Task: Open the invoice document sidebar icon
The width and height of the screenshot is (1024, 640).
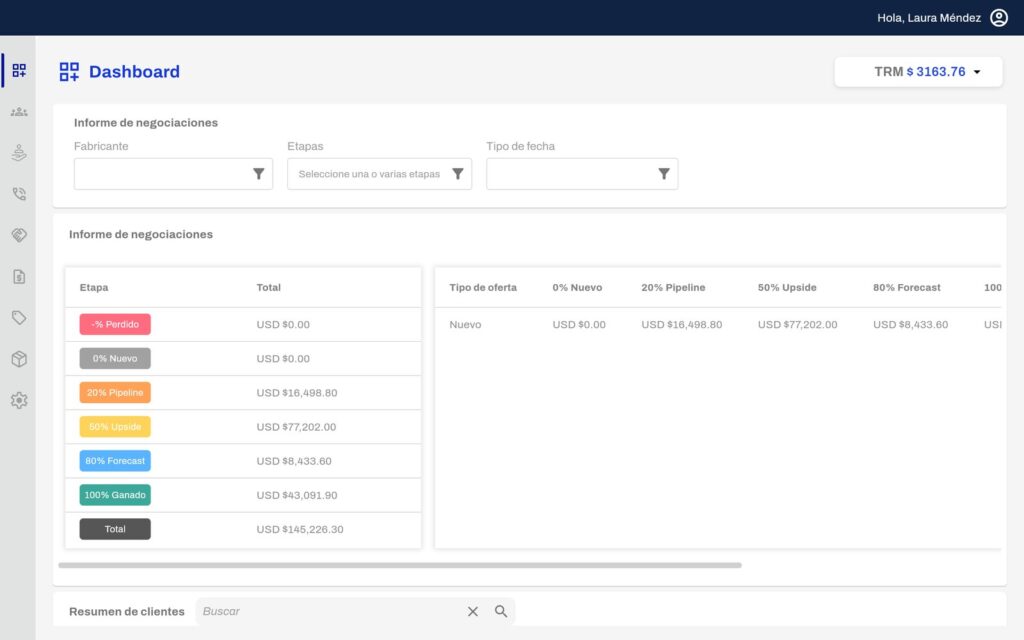Action: coord(19,277)
